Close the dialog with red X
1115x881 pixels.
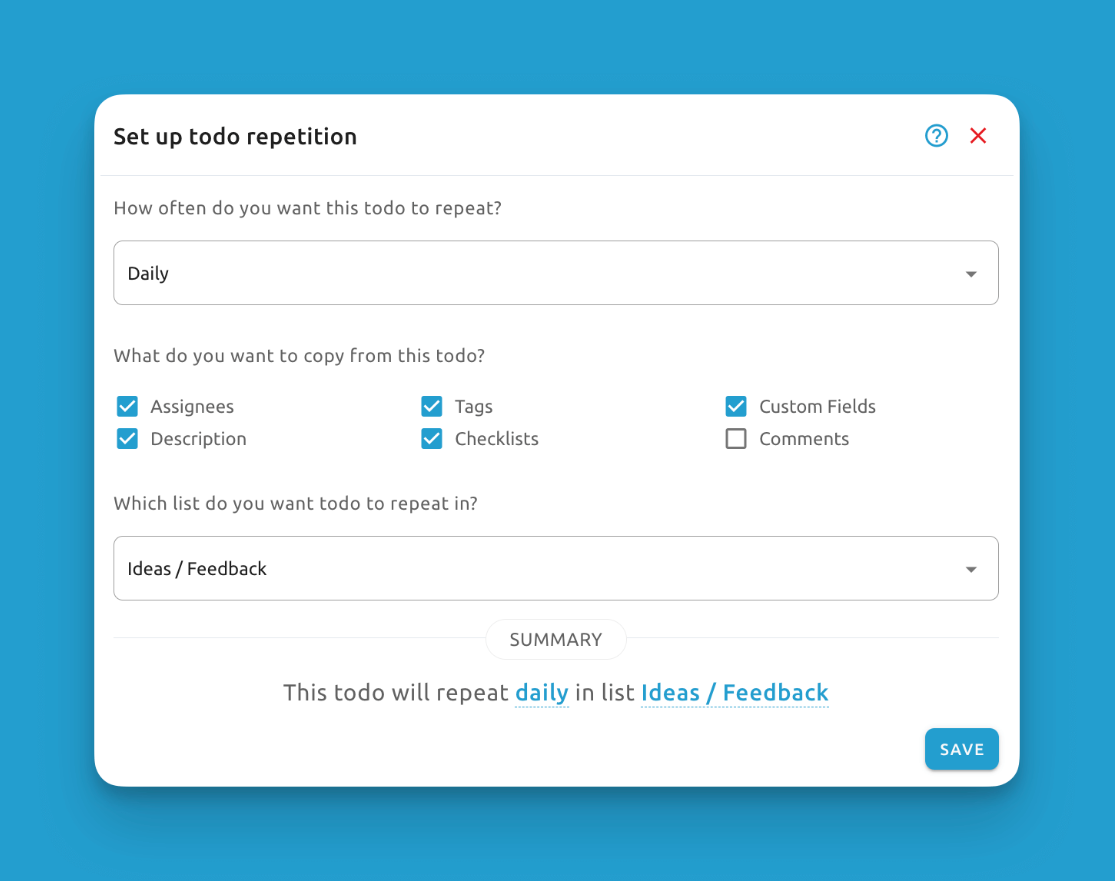(x=978, y=136)
